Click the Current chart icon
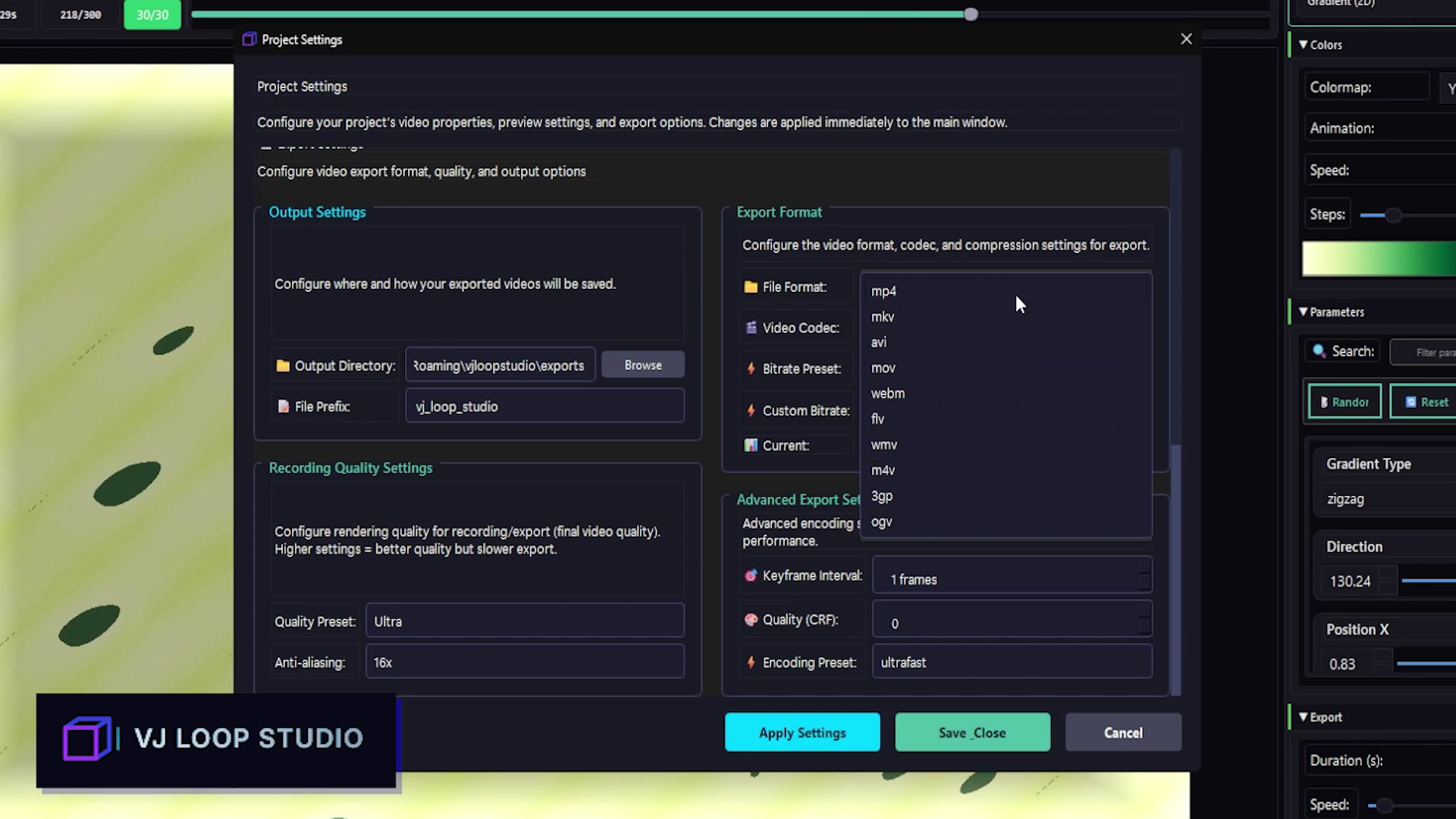The height and width of the screenshot is (819, 1456). point(751,445)
